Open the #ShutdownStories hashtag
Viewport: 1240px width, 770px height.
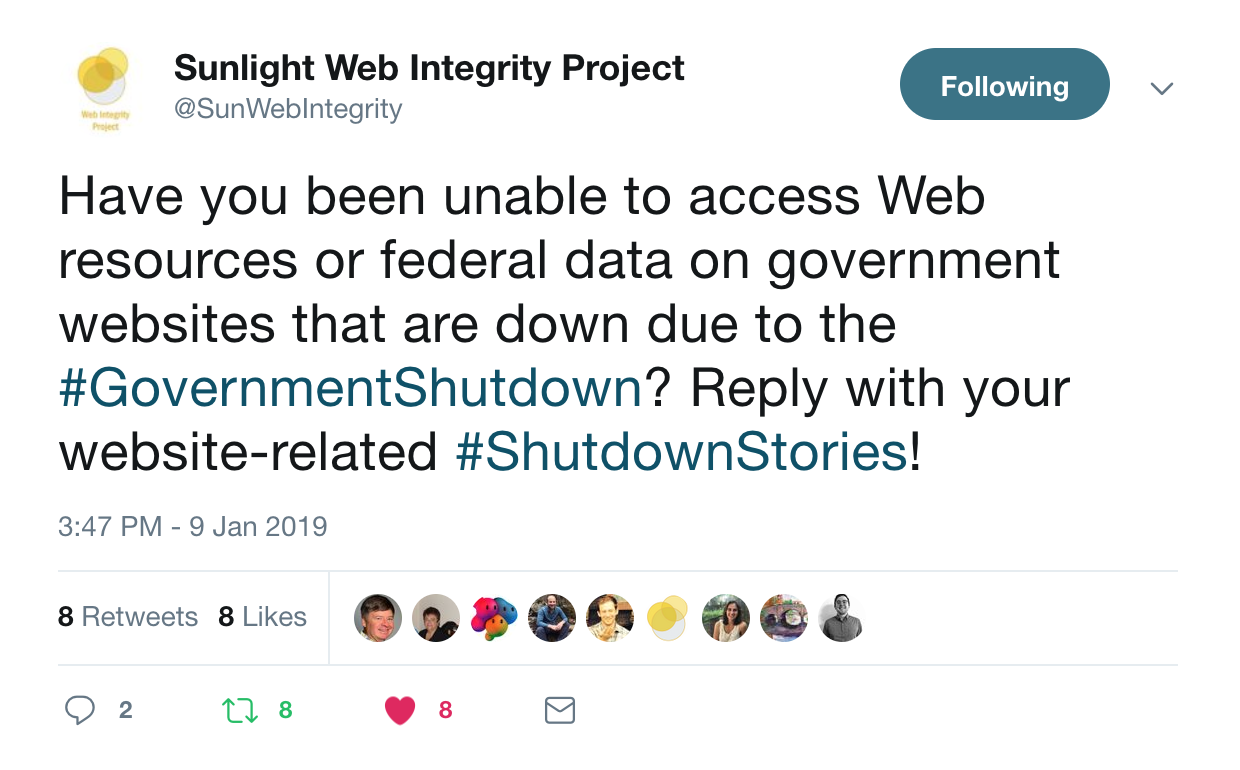682,452
